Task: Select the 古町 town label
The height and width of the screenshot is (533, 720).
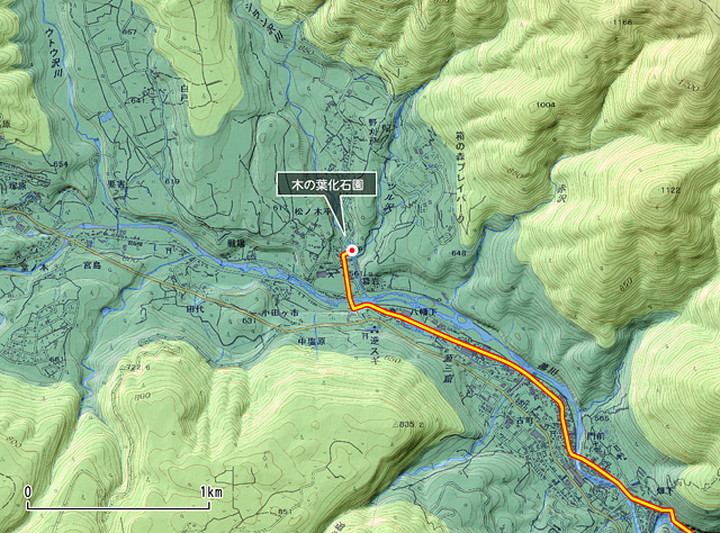Action: (512, 420)
